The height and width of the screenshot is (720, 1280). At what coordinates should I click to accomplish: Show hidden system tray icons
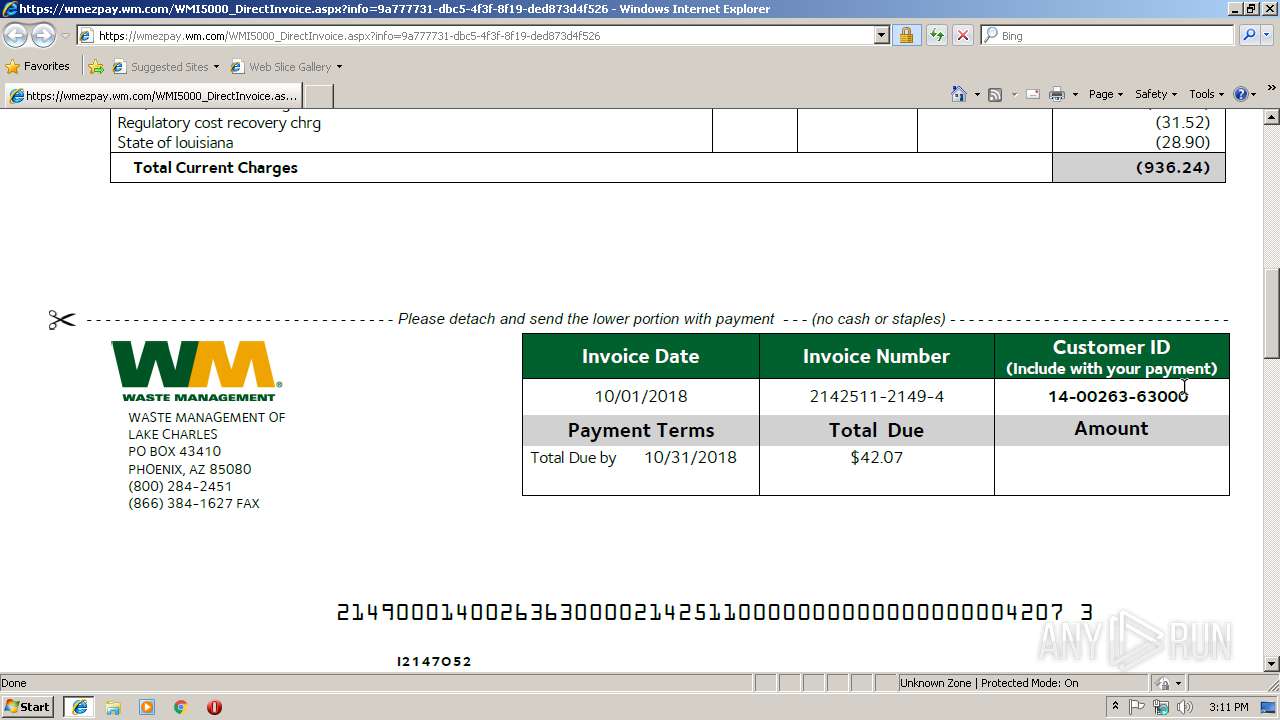click(x=1115, y=707)
